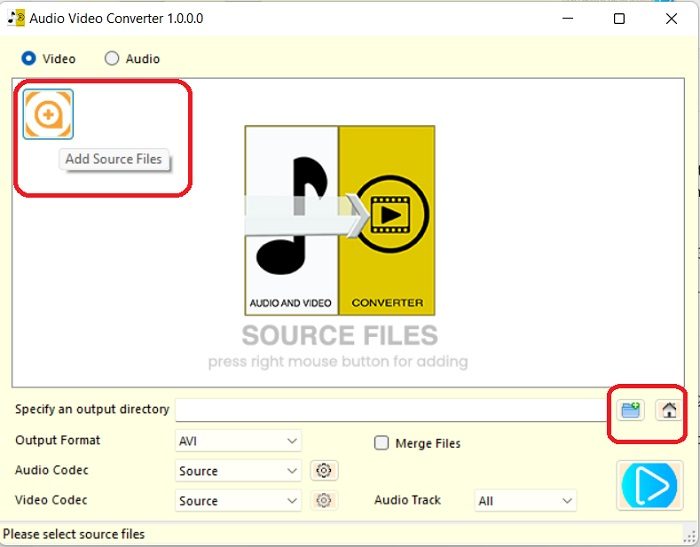Viewport: 700px width, 547px height.
Task: Start conversion with the play button
Action: click(650, 485)
